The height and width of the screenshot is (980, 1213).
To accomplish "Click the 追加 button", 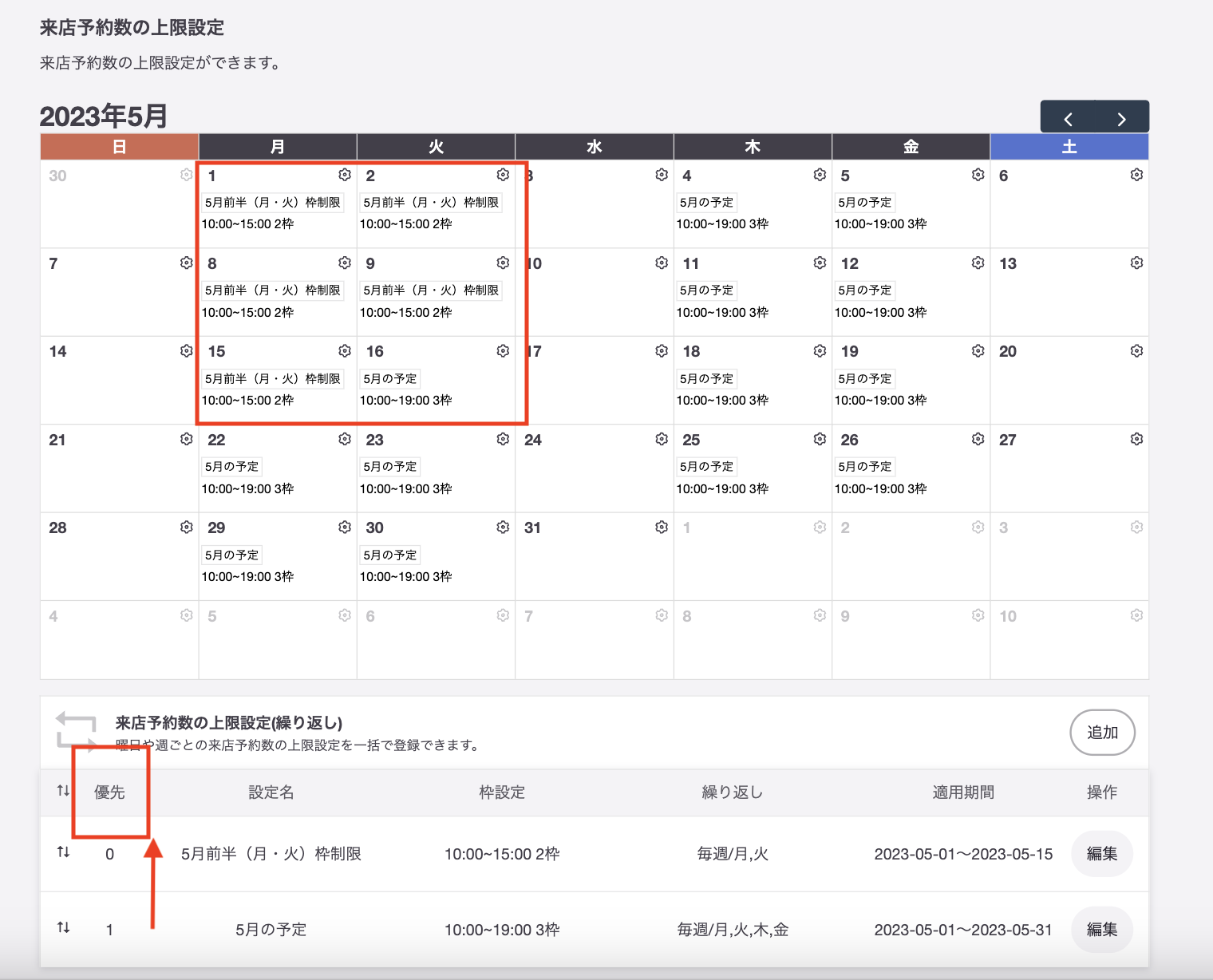I will [1102, 732].
